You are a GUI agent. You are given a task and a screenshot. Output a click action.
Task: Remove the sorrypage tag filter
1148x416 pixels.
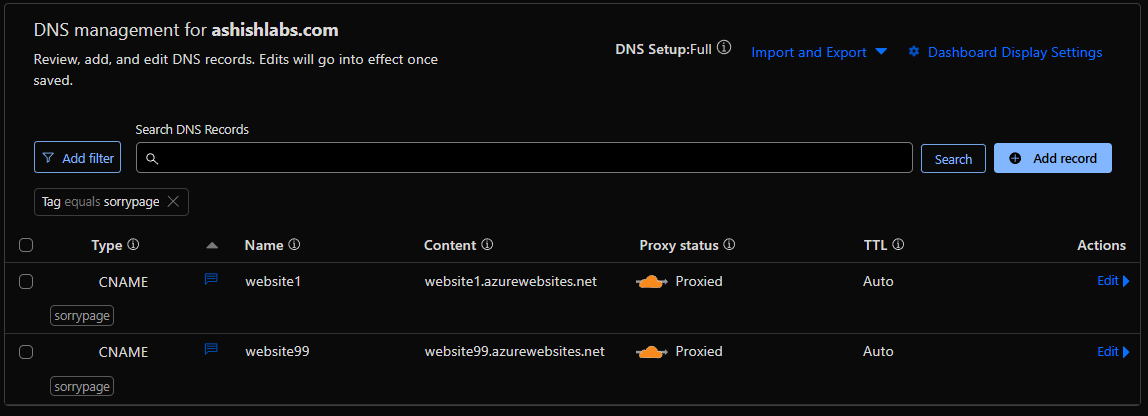point(173,202)
